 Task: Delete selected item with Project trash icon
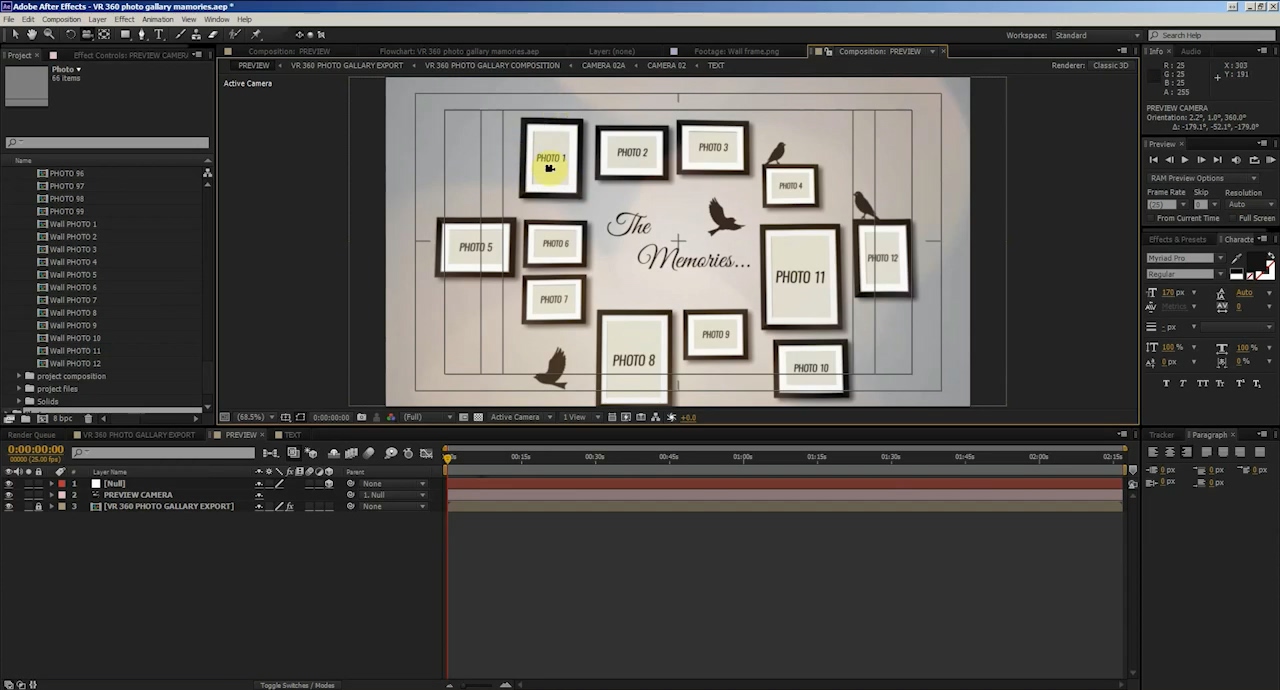tap(88, 418)
